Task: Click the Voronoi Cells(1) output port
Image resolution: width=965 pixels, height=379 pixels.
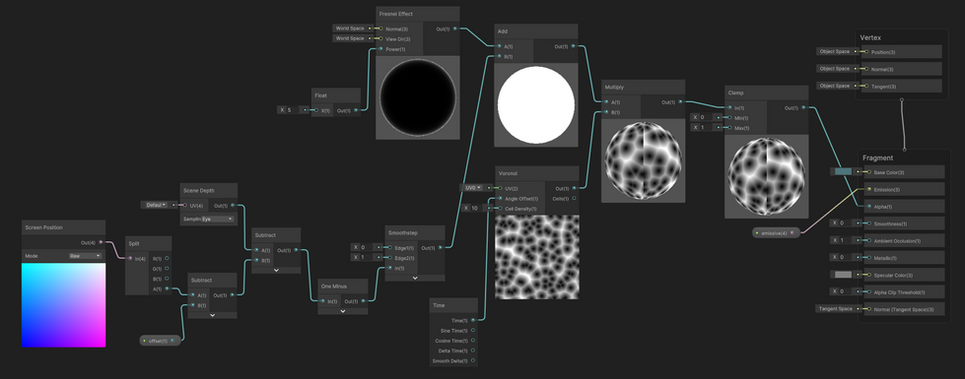Action: point(574,198)
